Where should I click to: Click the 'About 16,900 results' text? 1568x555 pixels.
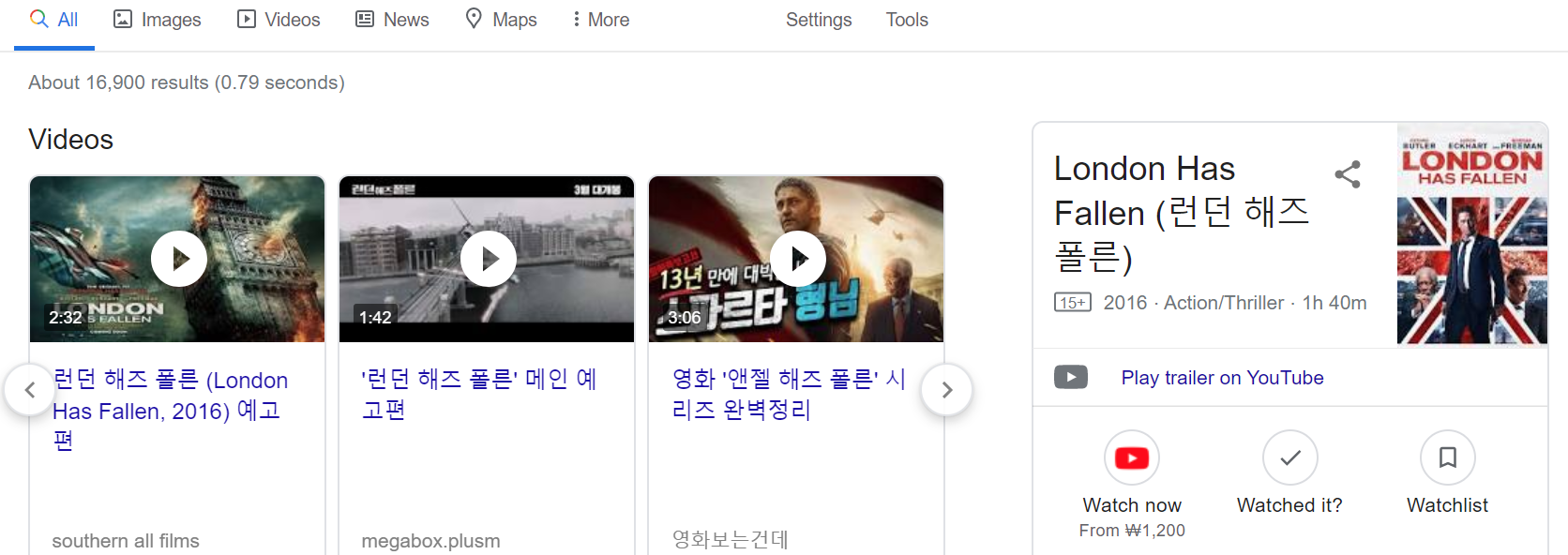pyautogui.click(x=187, y=82)
